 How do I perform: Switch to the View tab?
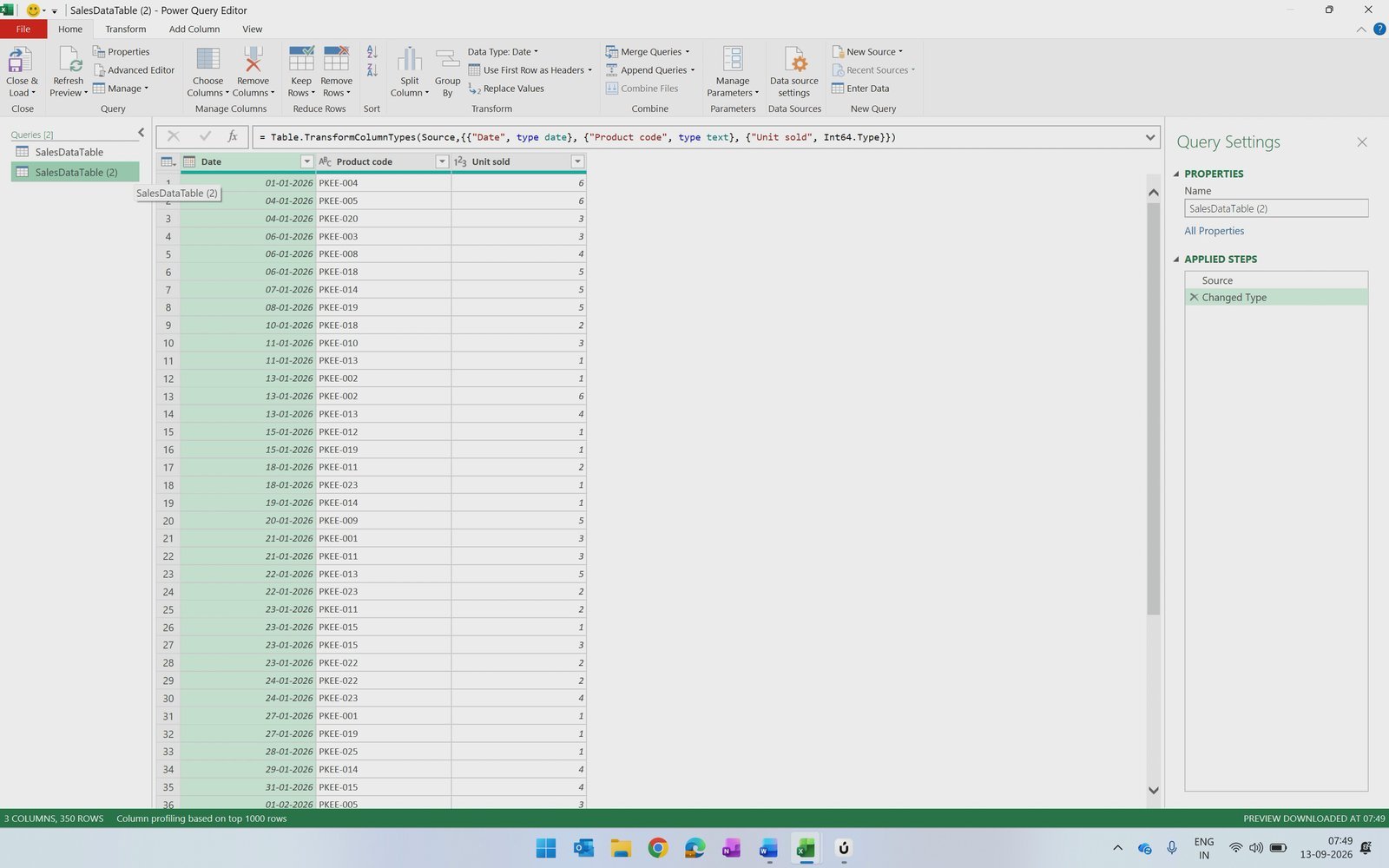point(253,30)
